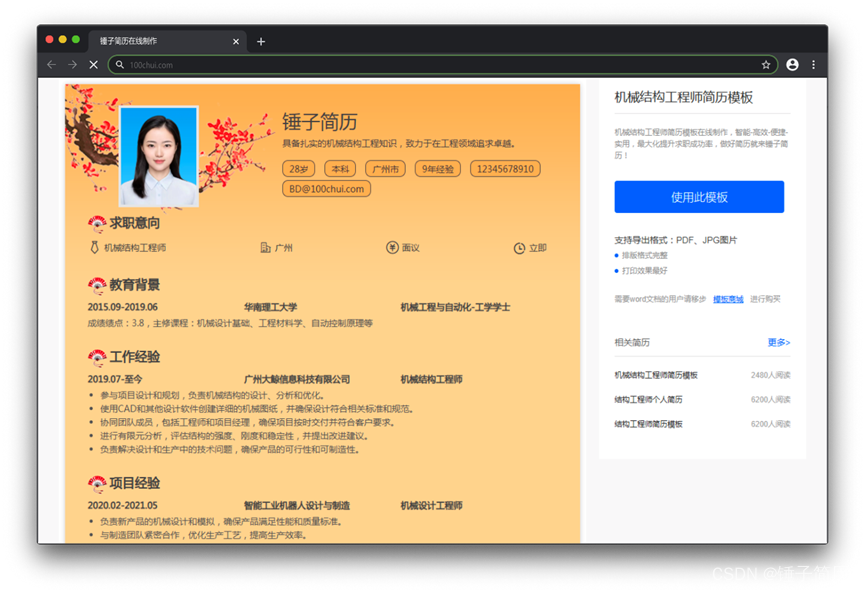Click the 2480人阅读 read count
The width and height of the screenshot is (865, 593).
pyautogui.click(x=771, y=375)
